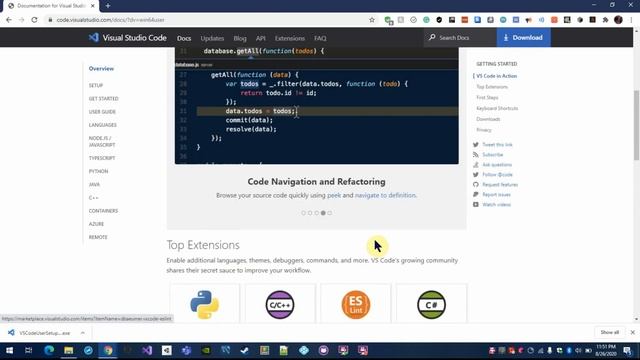This screenshot has height=360, width=640.
Task: Open the C/C++ extension icon
Action: point(280,304)
